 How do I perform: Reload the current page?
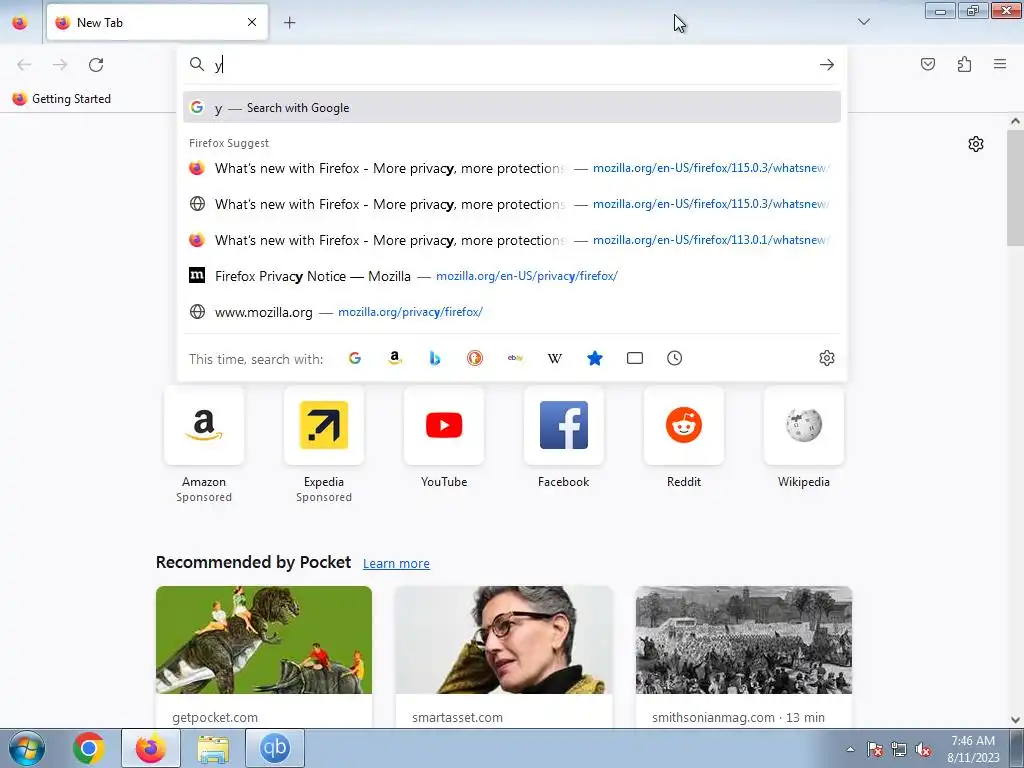tap(96, 65)
